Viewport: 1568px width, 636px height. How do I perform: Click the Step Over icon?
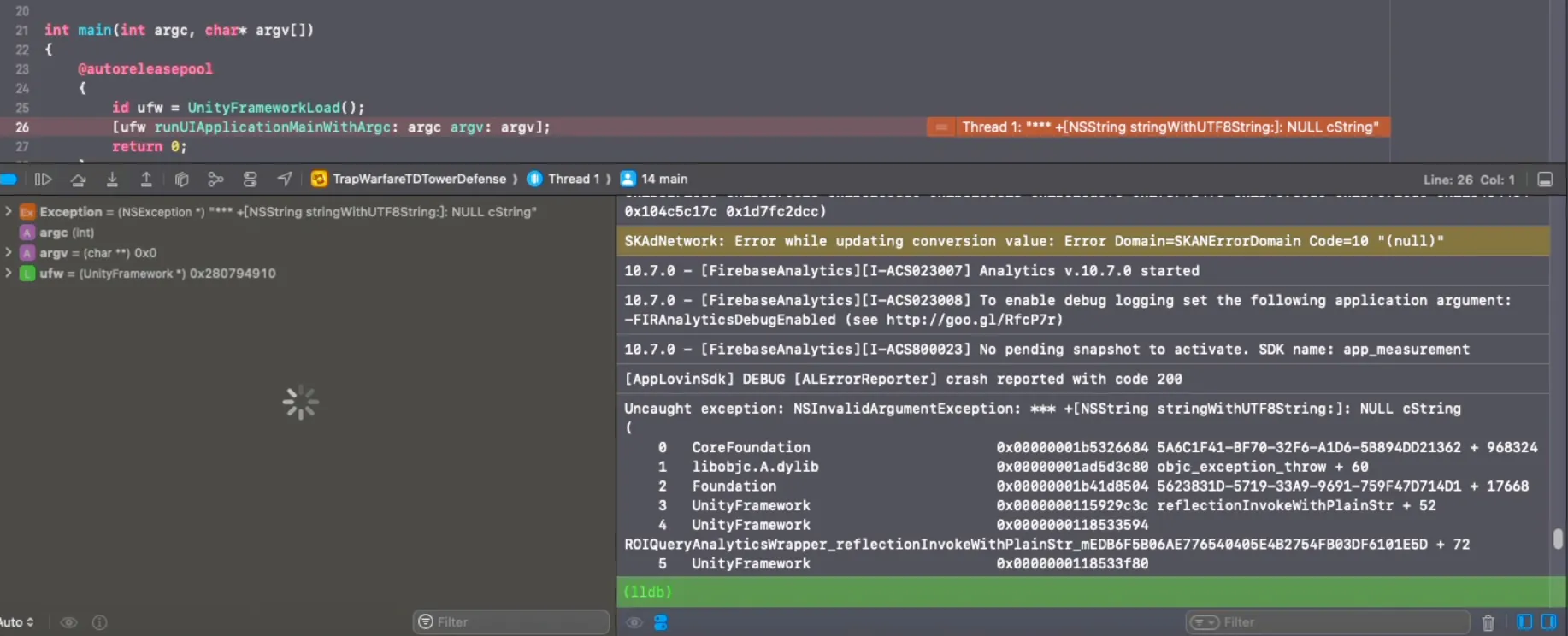pyautogui.click(x=78, y=179)
